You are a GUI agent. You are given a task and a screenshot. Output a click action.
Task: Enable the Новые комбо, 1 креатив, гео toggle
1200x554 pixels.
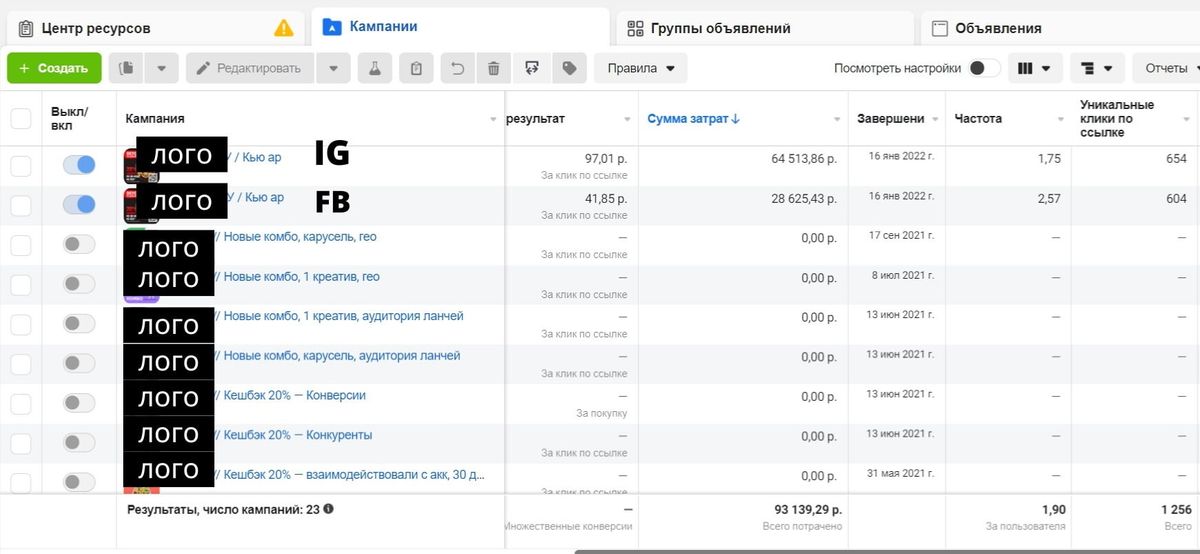coord(79,284)
